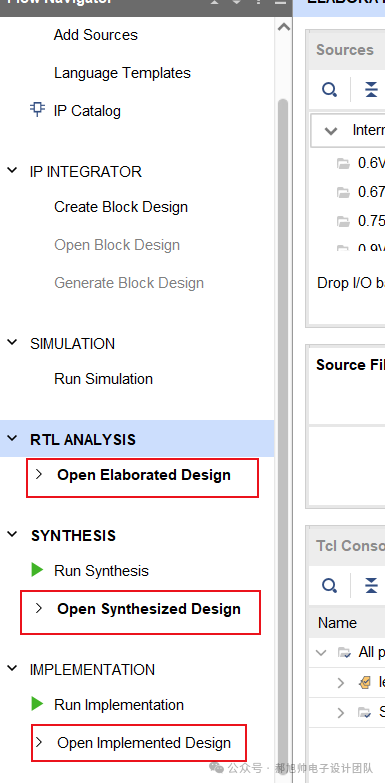The image size is (385, 783).
Task: Click Add Sources in Flow Navigator
Action: click(x=96, y=35)
